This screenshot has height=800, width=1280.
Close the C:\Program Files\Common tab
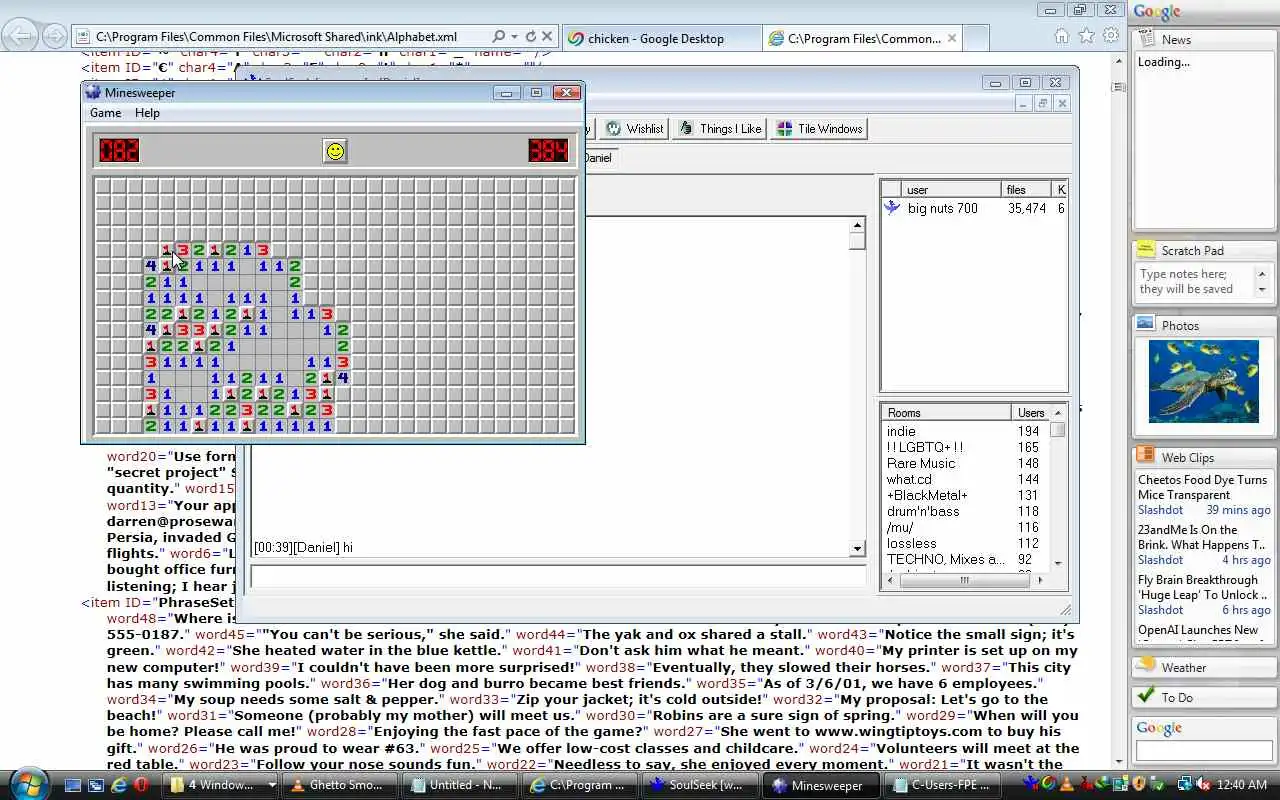952,38
